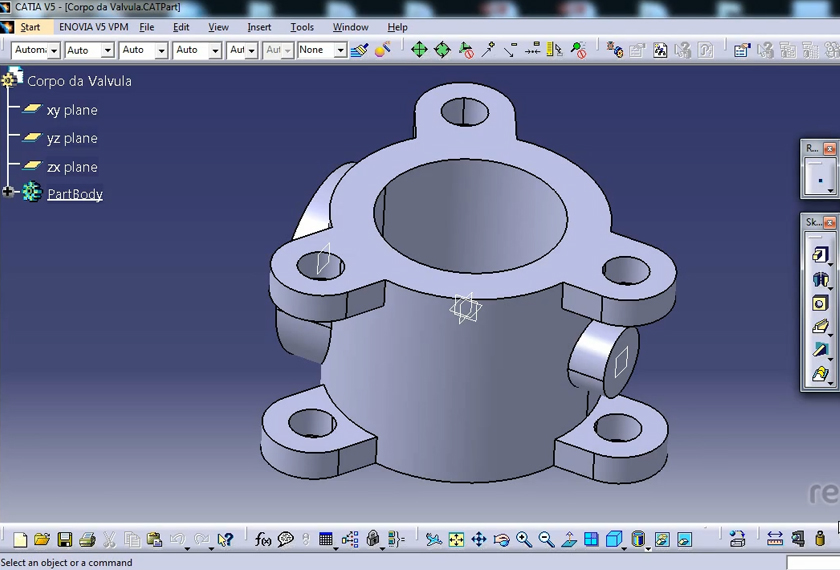Open the first 'Autom' dropdown in top toolbar
The width and height of the screenshot is (840, 570).
(53, 50)
